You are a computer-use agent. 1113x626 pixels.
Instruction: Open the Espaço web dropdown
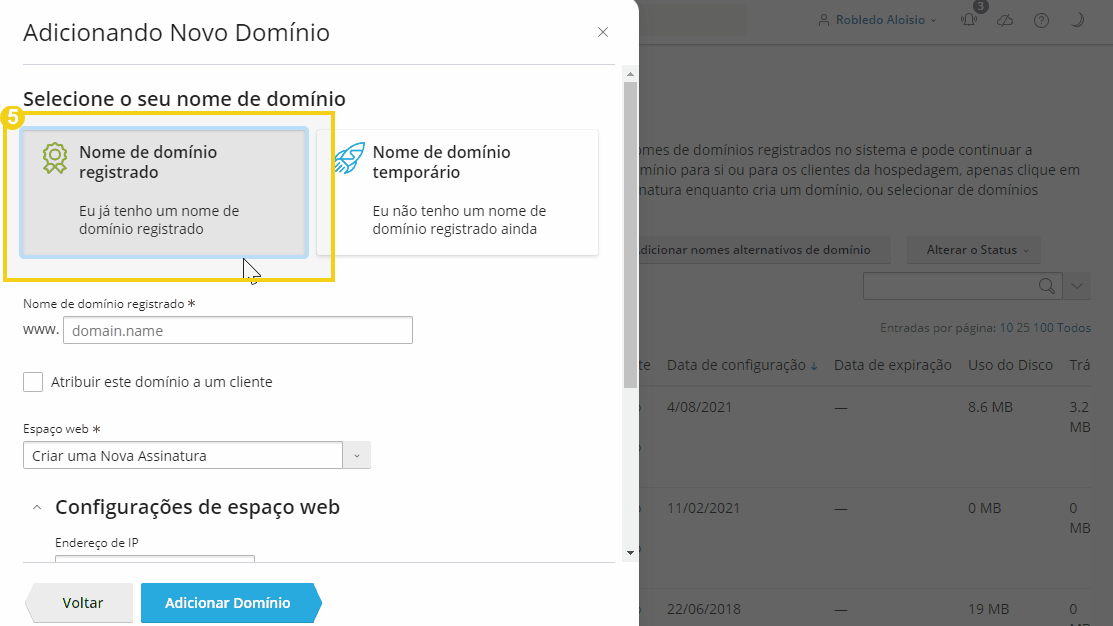click(197, 455)
